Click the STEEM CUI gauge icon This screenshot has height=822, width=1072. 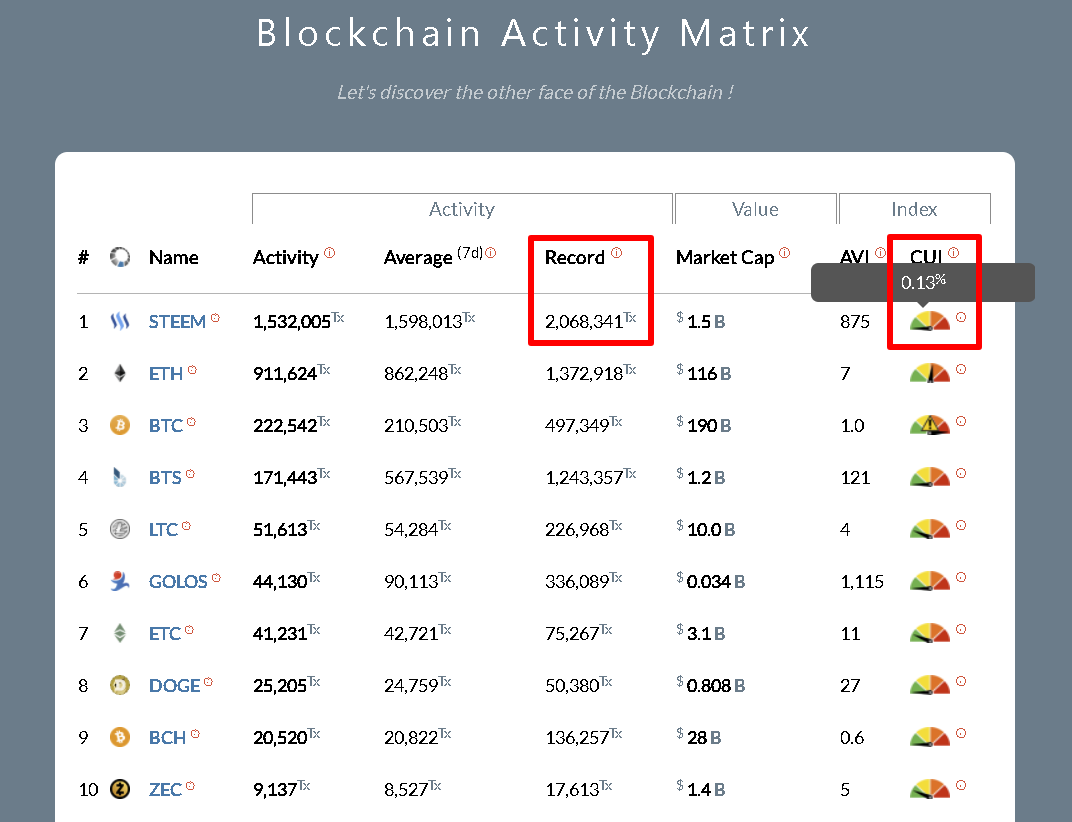[x=930, y=321]
